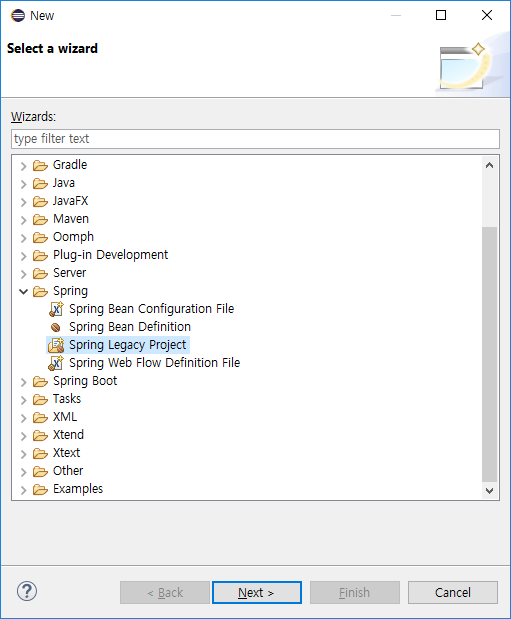This screenshot has width=511, height=619.
Task: Click the Xtend folder icon
Action: [x=40, y=435]
